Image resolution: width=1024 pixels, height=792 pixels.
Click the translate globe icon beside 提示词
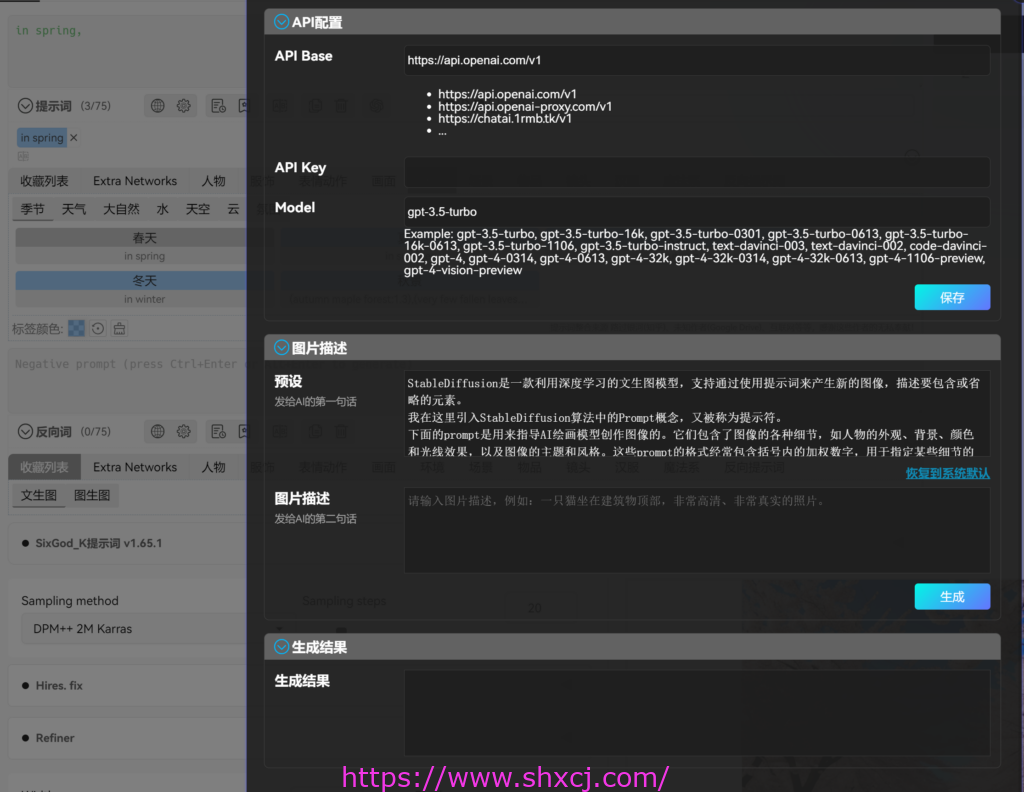click(158, 105)
